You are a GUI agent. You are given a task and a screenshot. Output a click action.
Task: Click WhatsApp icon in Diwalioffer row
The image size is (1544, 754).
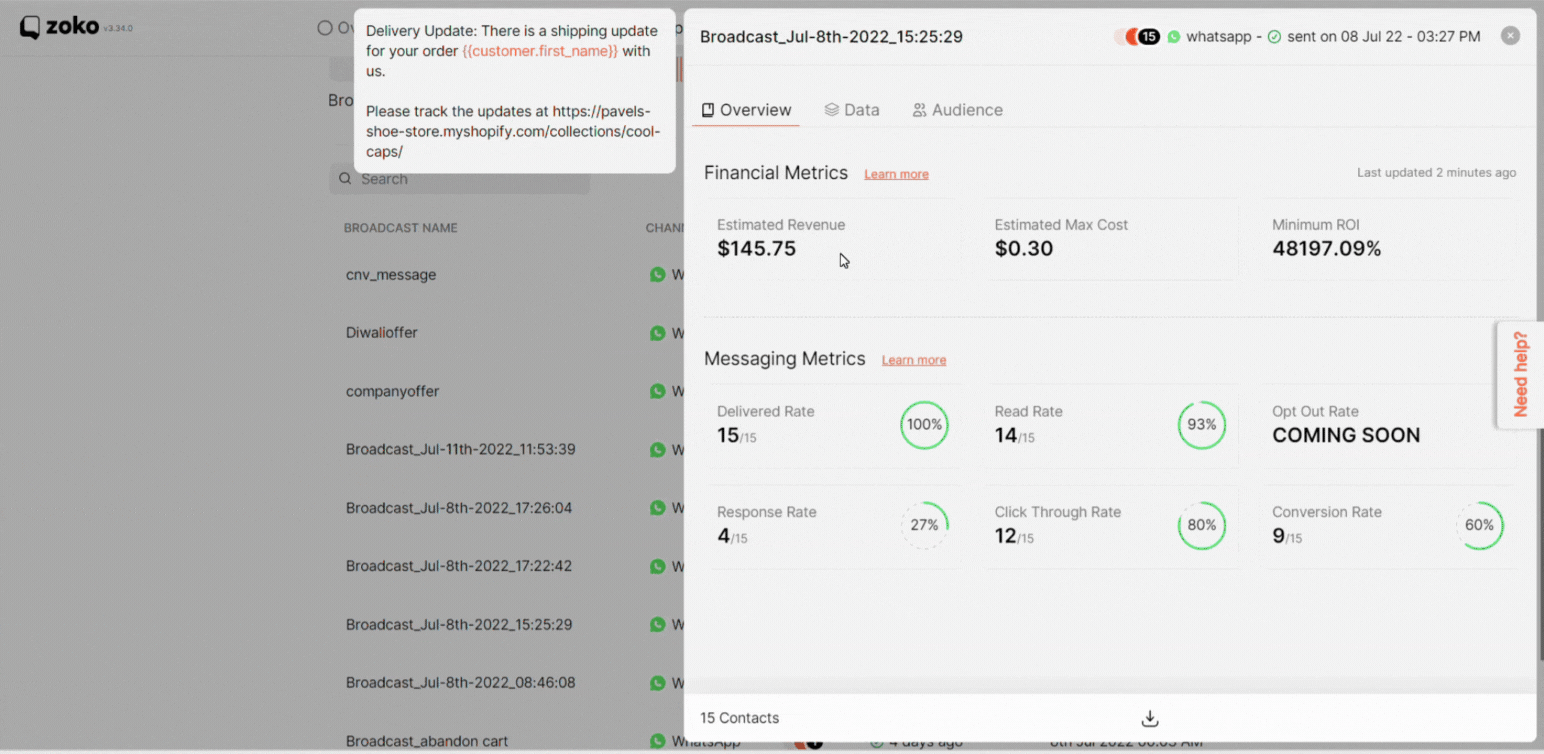pos(657,332)
